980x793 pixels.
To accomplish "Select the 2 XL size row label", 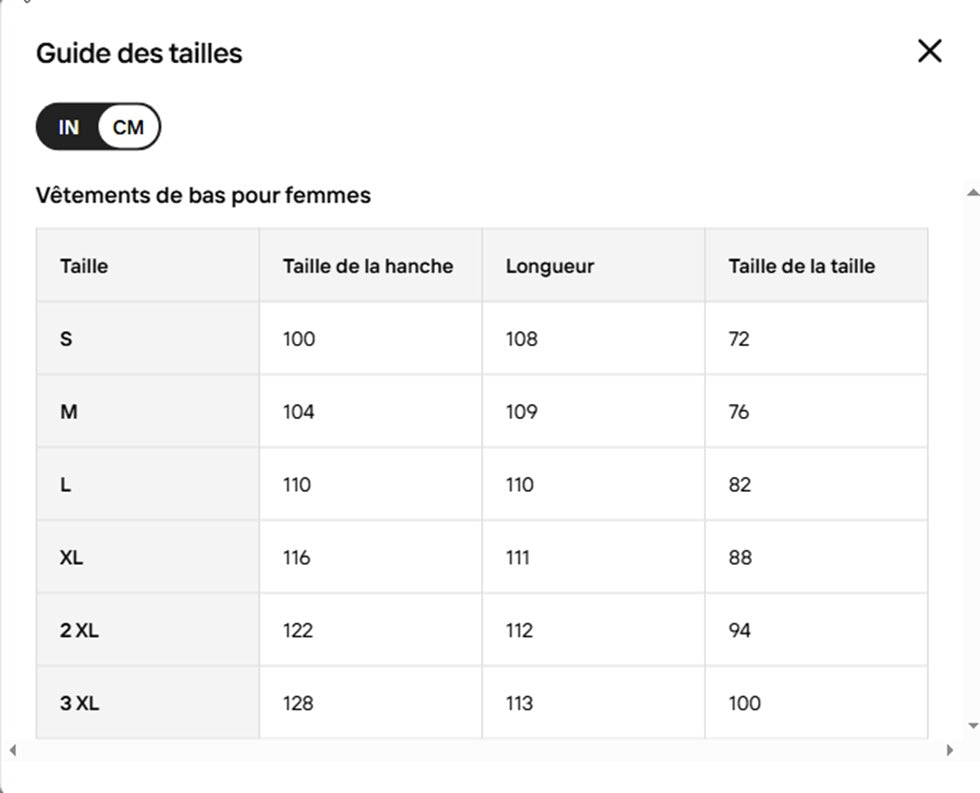I will [x=79, y=631].
